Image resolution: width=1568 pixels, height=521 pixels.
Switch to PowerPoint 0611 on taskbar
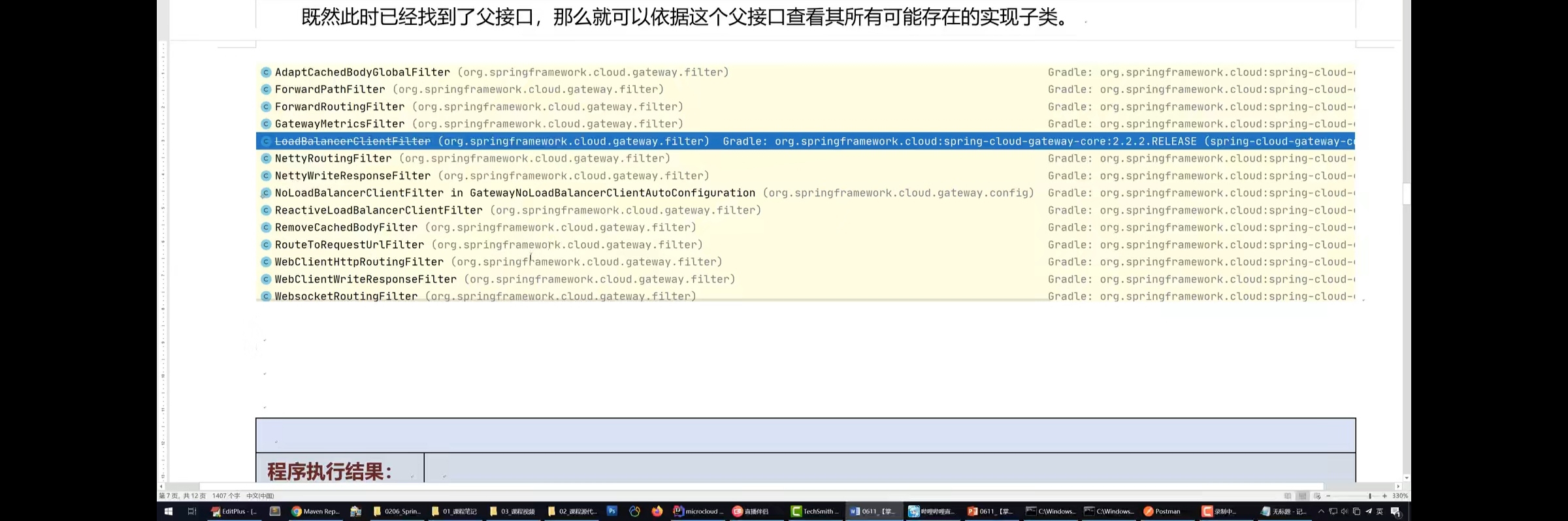click(991, 511)
